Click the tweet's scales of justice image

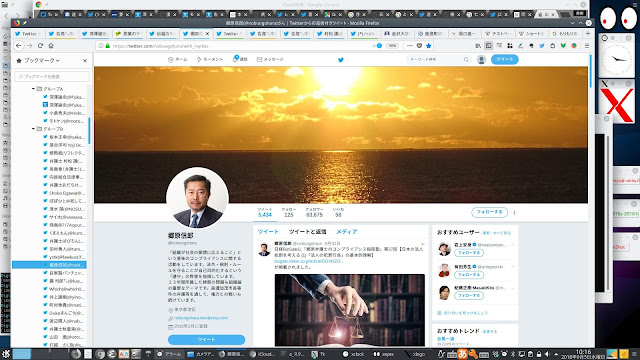point(349,310)
